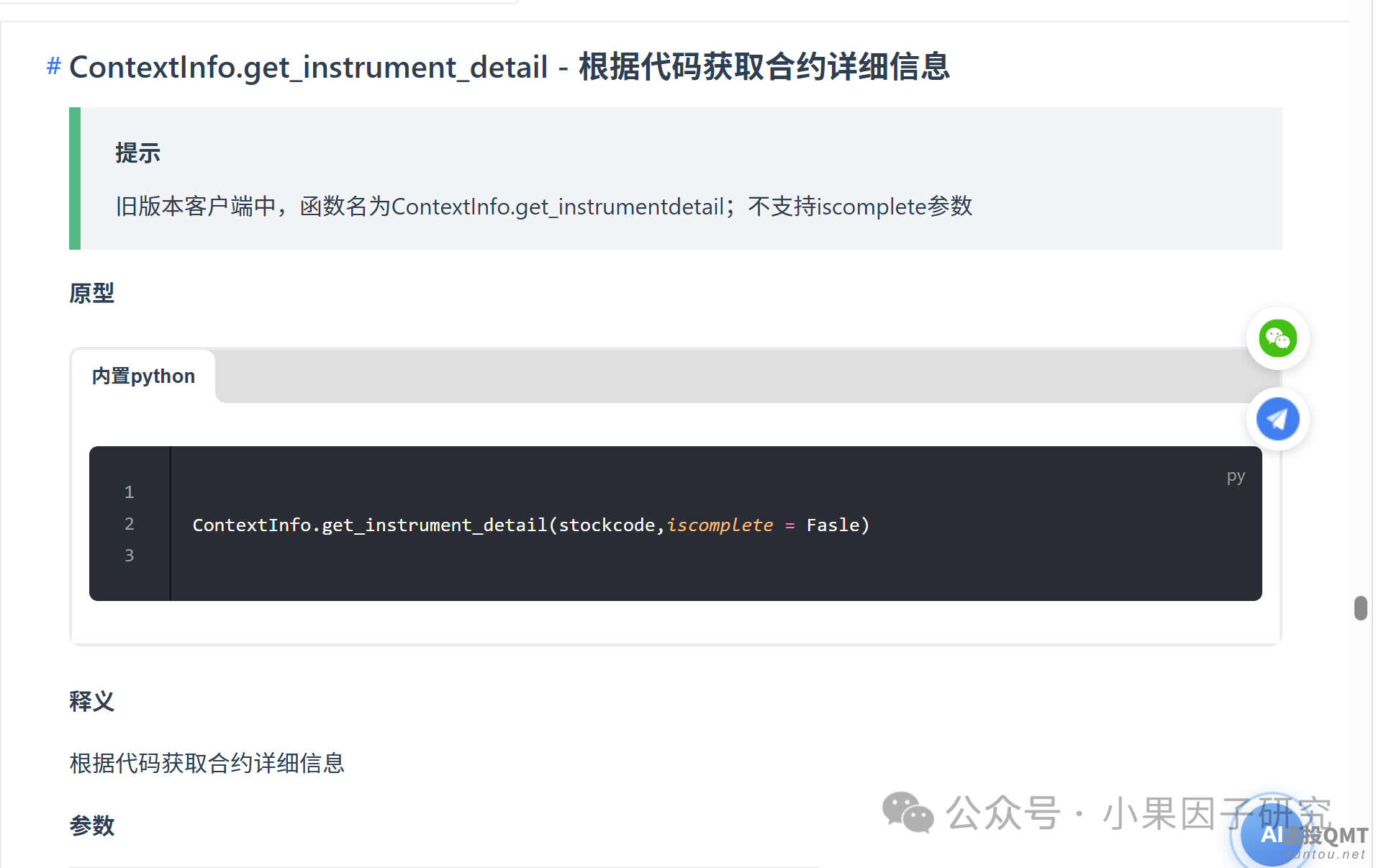Click the blue paper plane floating icon
Image resolution: width=1376 pixels, height=868 pixels.
(1277, 419)
